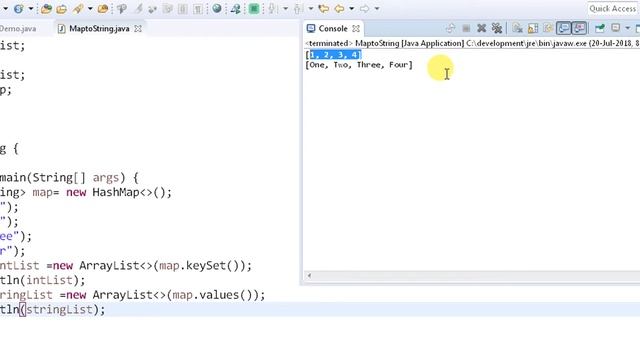Open the Display Selected Console dropdown arrow
The image size is (640, 360).
click(x=628, y=28)
